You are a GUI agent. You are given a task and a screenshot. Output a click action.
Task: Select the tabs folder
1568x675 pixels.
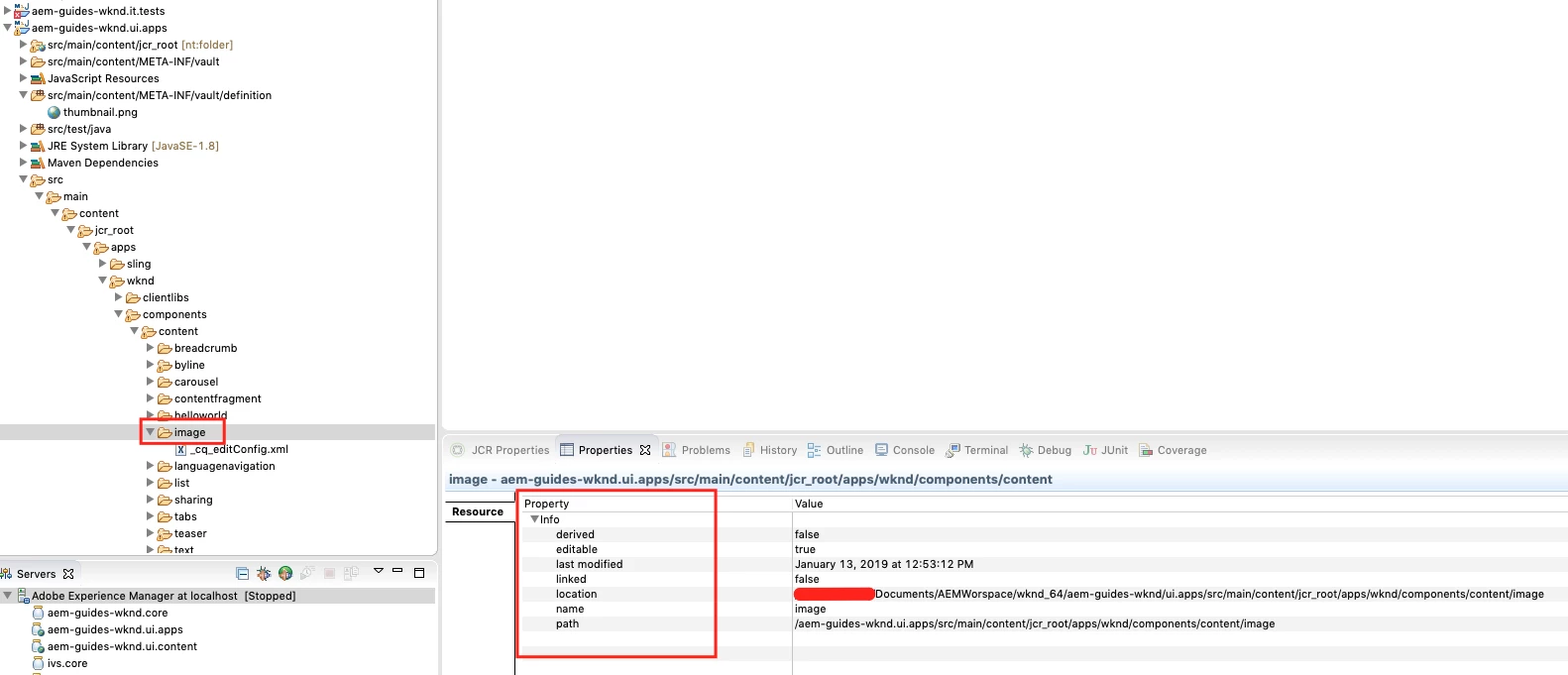[185, 516]
